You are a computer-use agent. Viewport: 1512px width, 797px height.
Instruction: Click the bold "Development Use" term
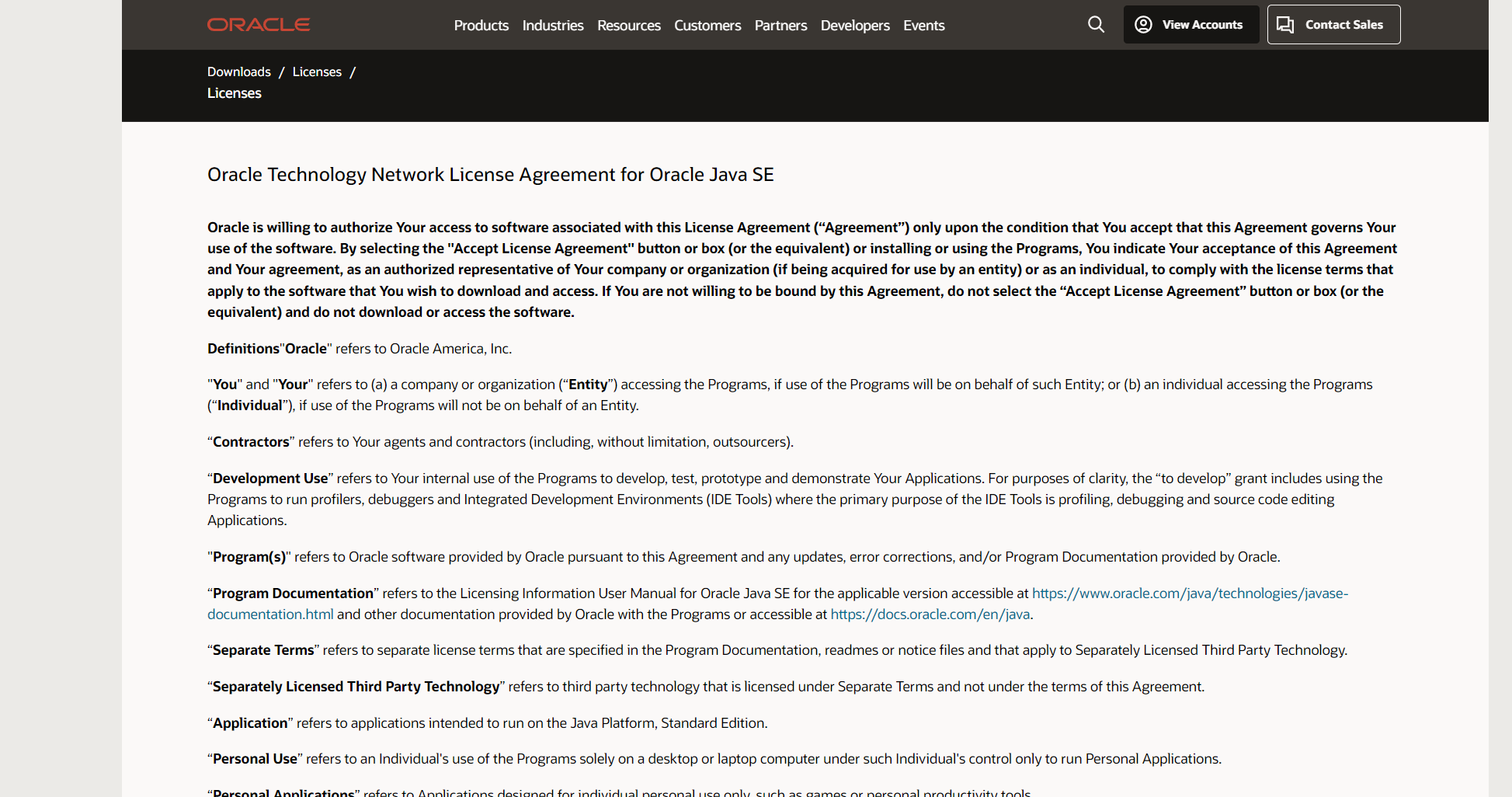(270, 479)
